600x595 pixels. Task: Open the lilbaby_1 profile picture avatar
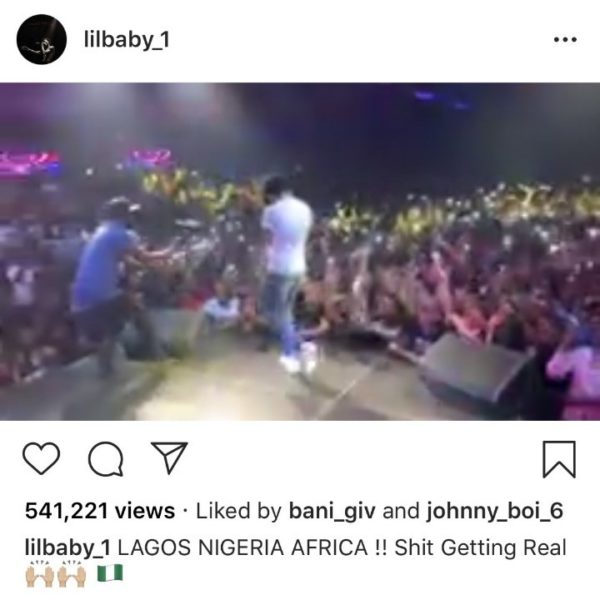click(41, 39)
